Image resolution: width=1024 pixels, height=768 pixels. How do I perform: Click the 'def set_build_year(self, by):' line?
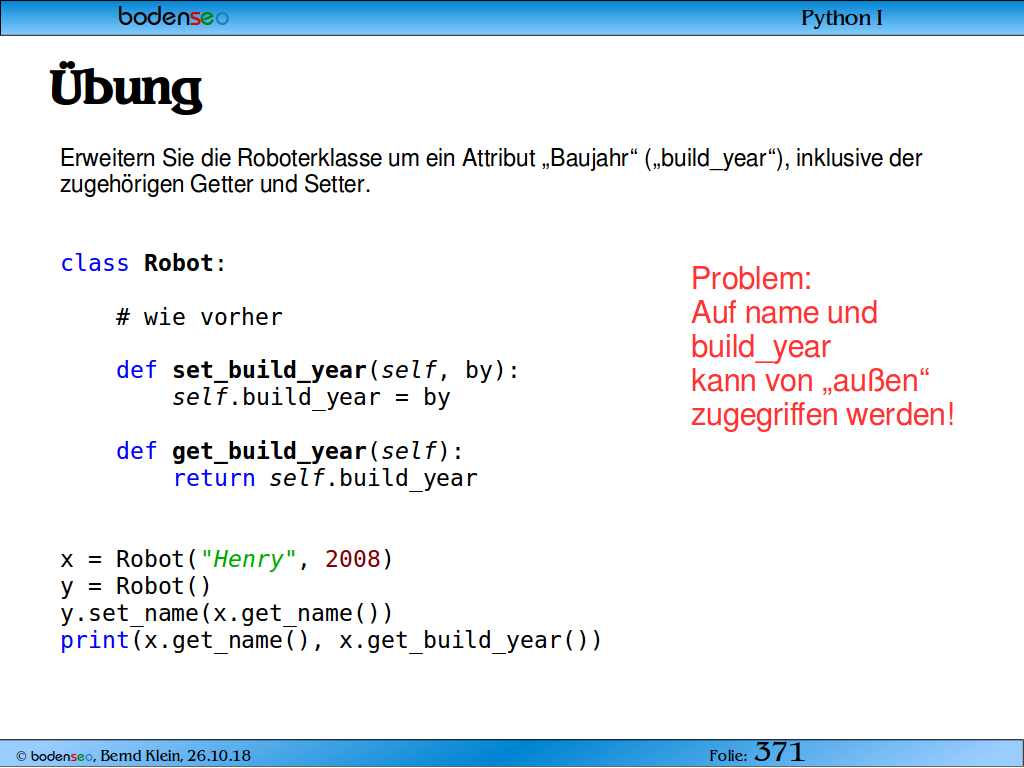pyautogui.click(x=317, y=371)
